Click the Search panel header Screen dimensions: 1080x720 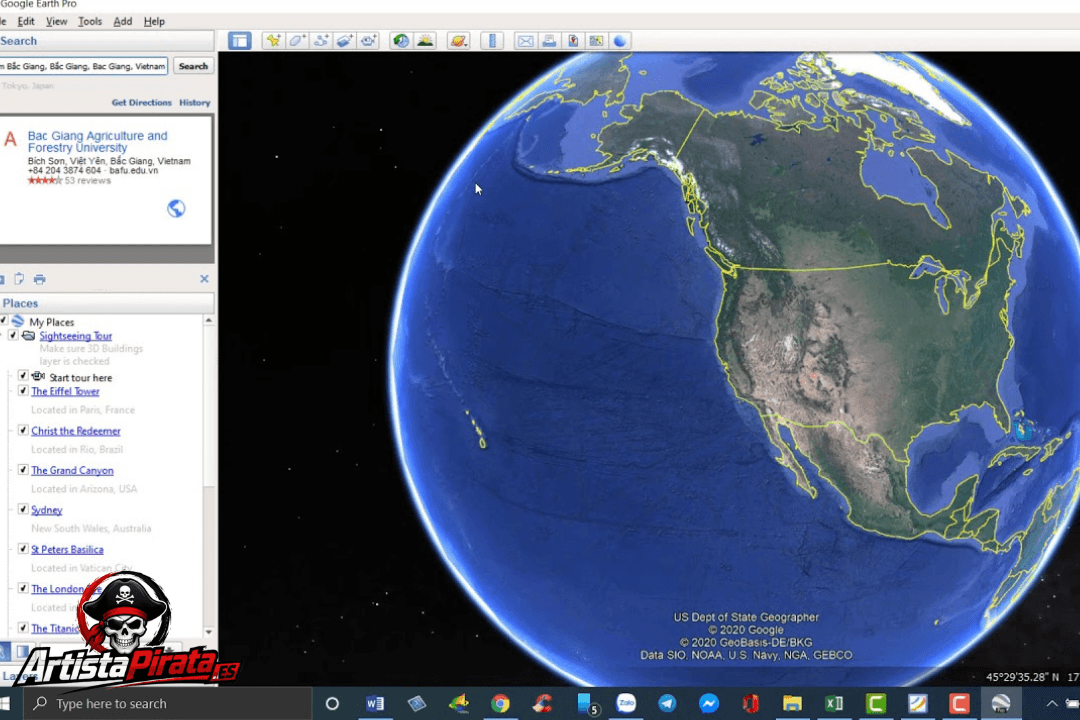107,41
